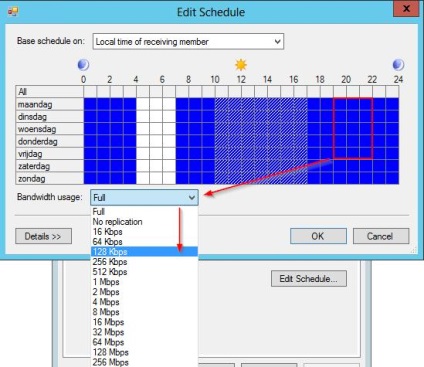Click the Cancel button
This screenshot has width=424, height=367.
click(x=381, y=236)
